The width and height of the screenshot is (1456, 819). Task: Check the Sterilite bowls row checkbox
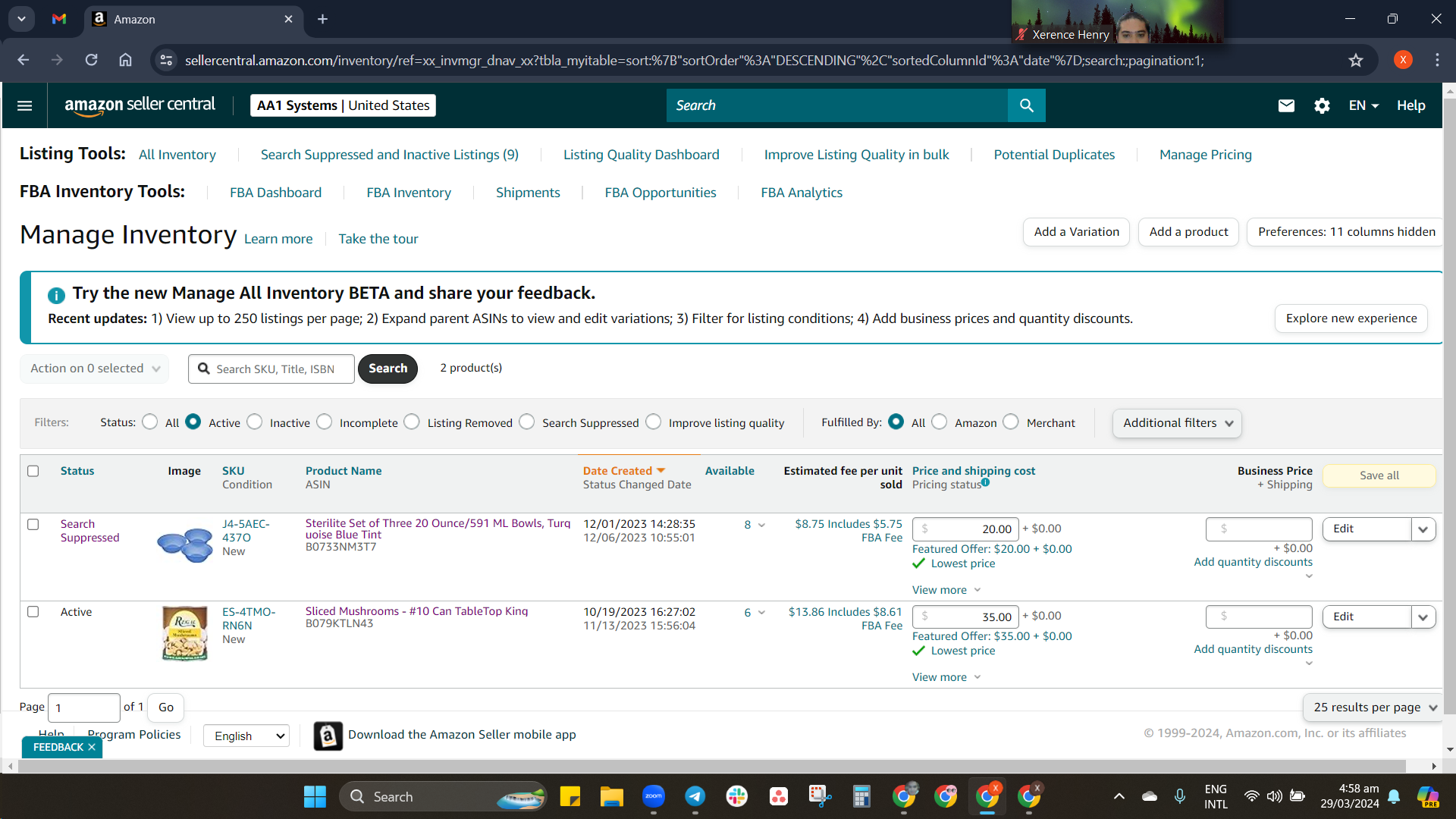pos(33,524)
